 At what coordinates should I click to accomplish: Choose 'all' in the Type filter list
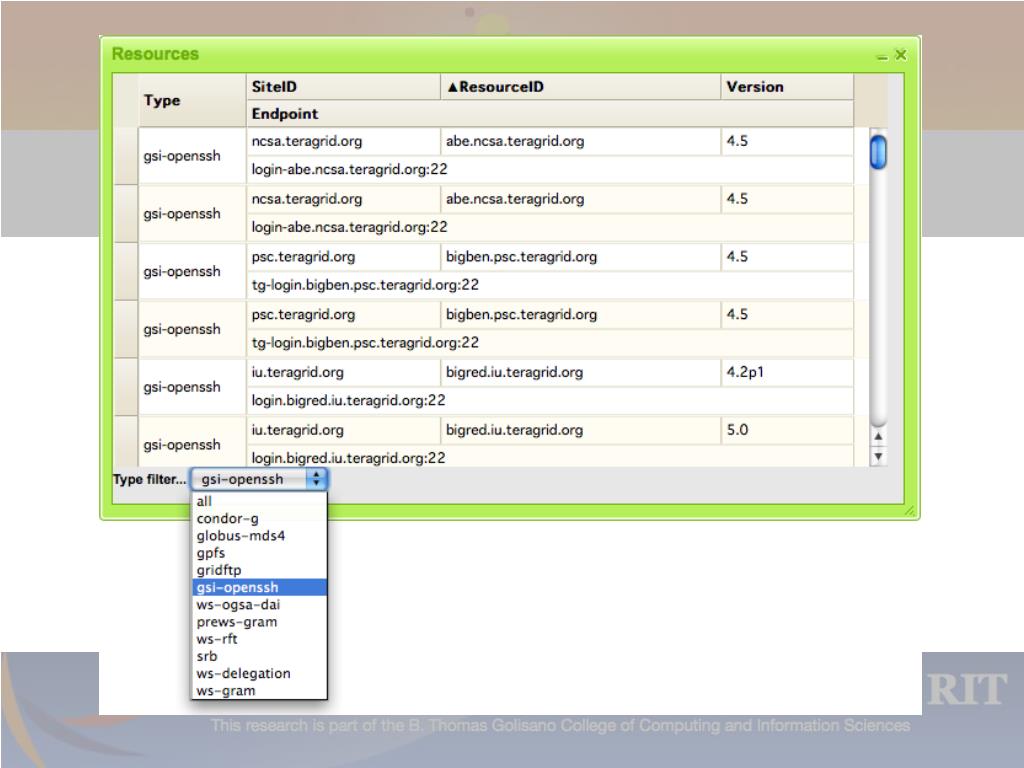coord(259,501)
